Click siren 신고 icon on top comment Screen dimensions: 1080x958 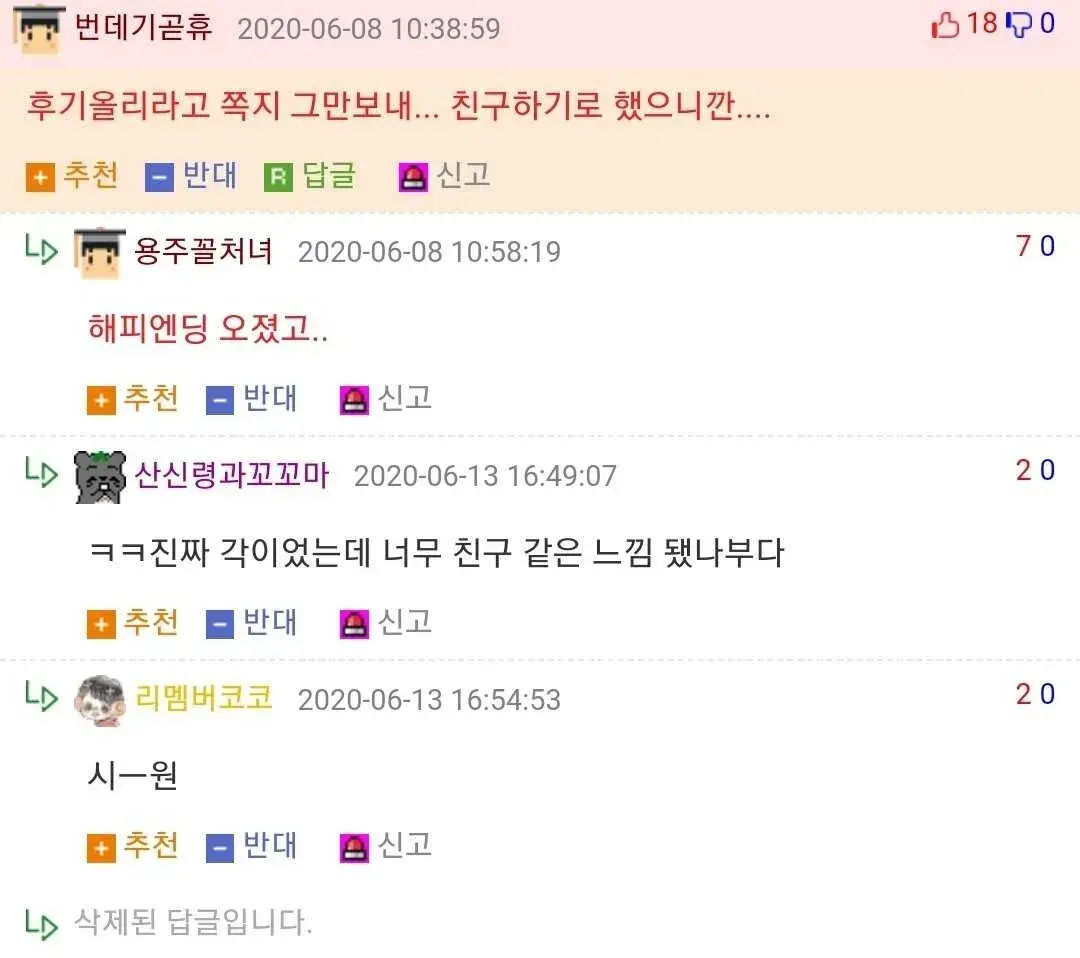point(413,177)
